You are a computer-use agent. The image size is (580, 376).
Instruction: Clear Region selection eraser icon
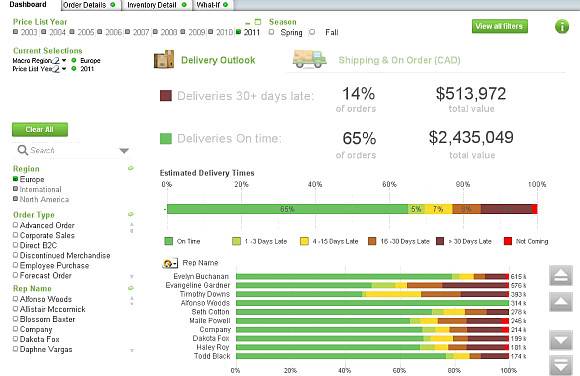point(131,168)
